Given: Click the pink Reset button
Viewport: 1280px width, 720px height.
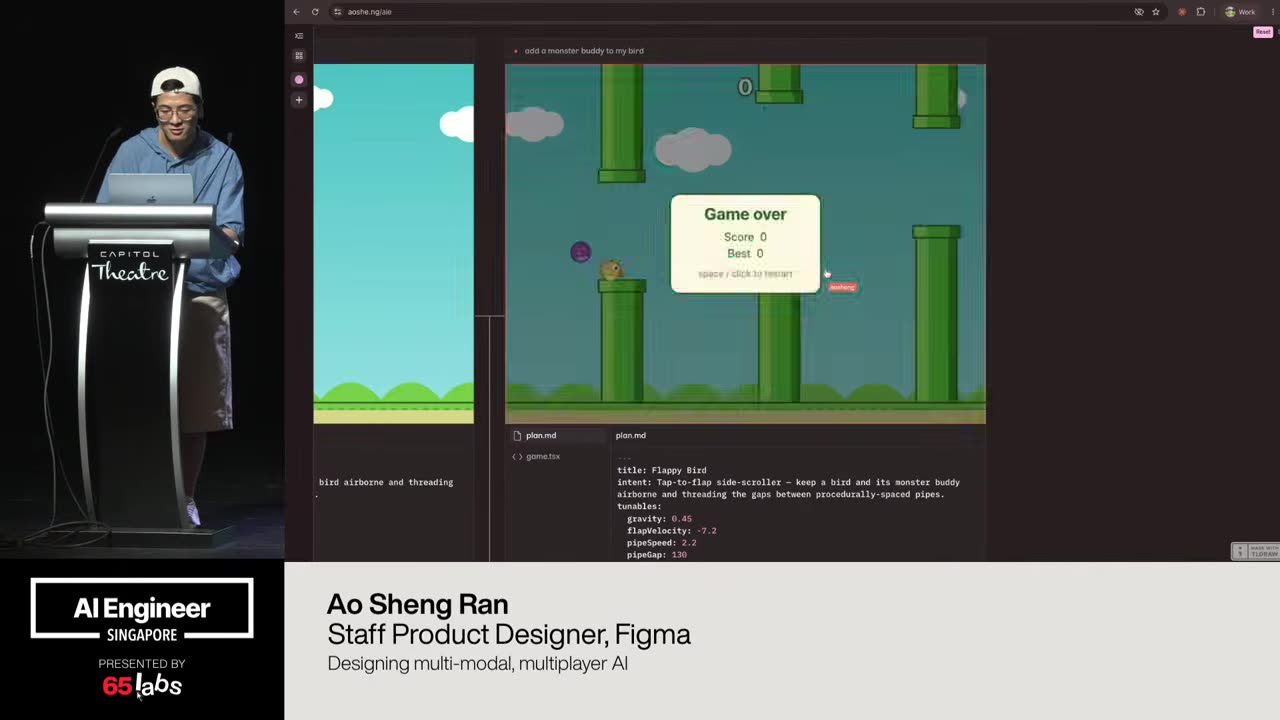Looking at the screenshot, I should (1263, 32).
